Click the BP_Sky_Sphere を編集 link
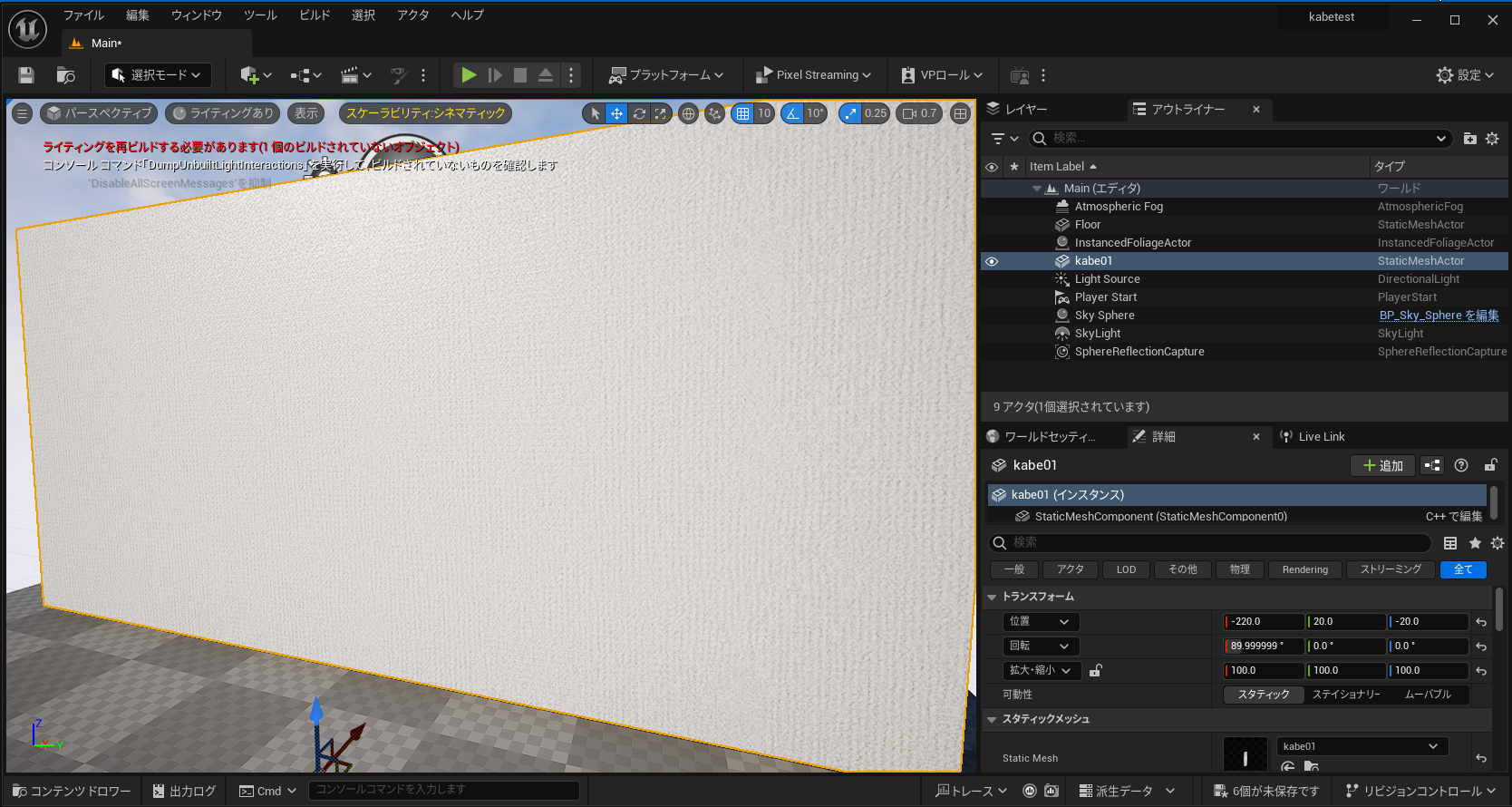The height and width of the screenshot is (807, 1512). [x=1439, y=316]
